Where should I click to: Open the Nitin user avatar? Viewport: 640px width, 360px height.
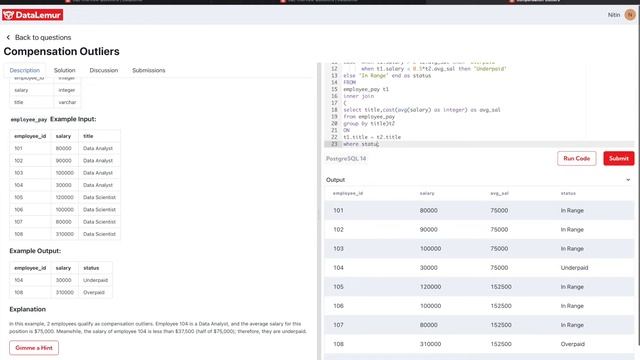pos(630,15)
